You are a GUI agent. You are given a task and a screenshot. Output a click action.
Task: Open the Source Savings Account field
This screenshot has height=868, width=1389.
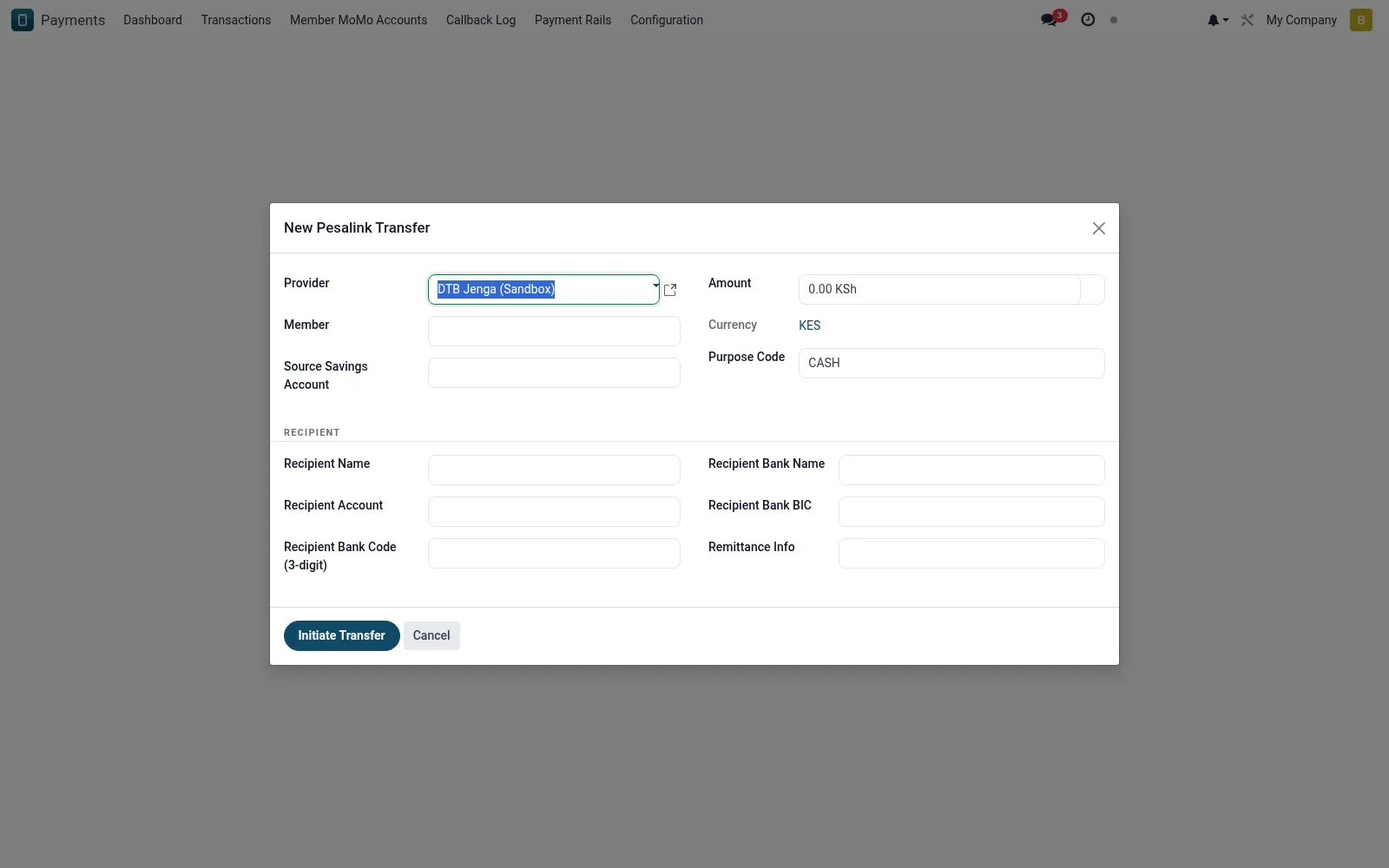click(x=554, y=373)
